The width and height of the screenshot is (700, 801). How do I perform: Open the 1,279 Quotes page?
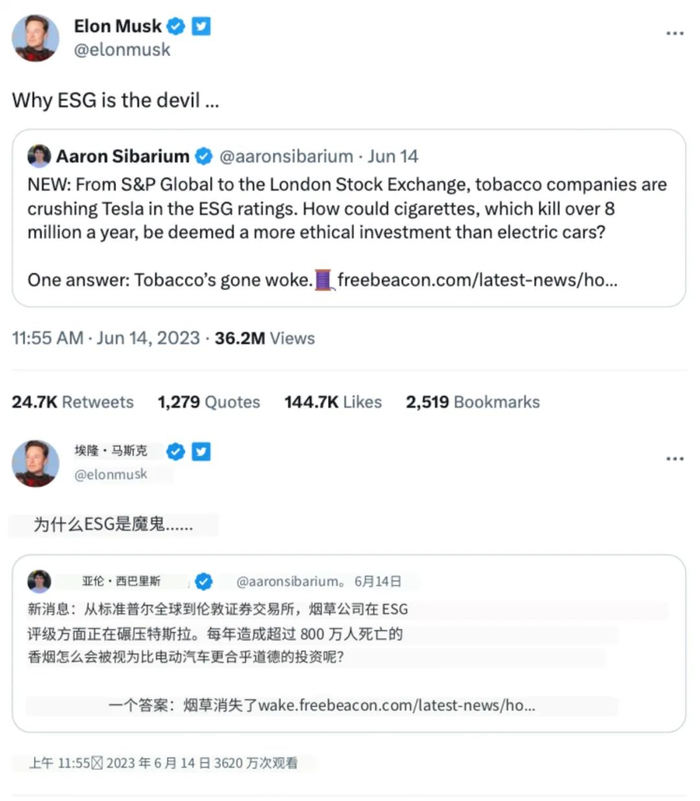(208, 402)
